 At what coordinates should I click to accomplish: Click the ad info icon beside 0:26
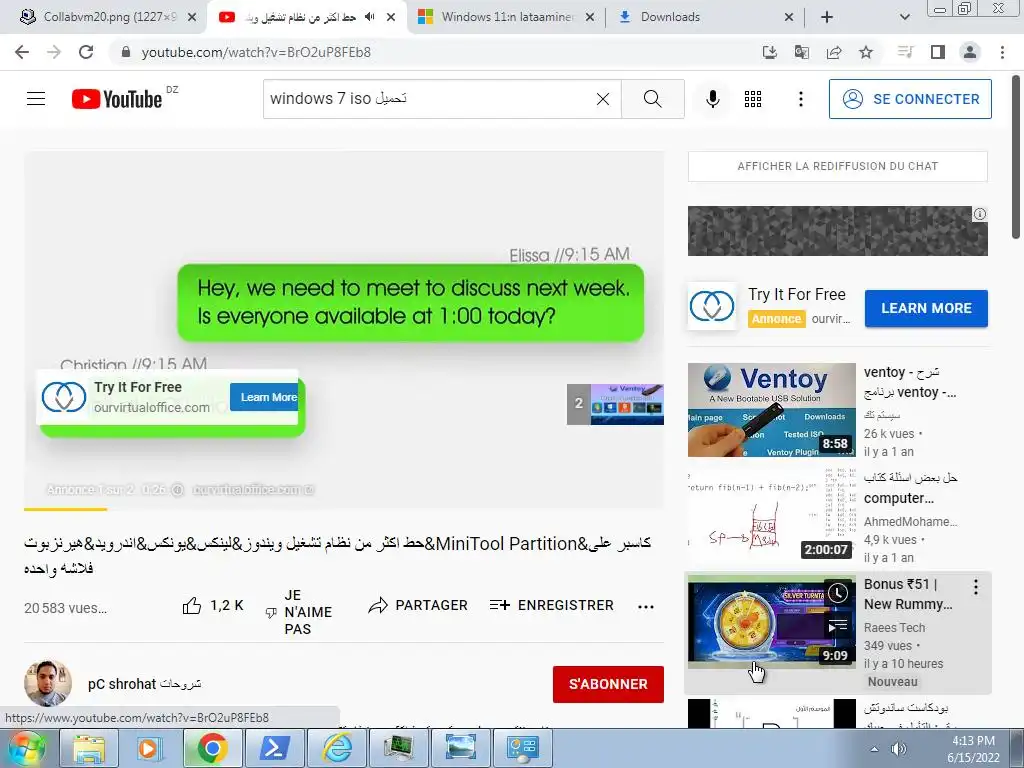177,490
